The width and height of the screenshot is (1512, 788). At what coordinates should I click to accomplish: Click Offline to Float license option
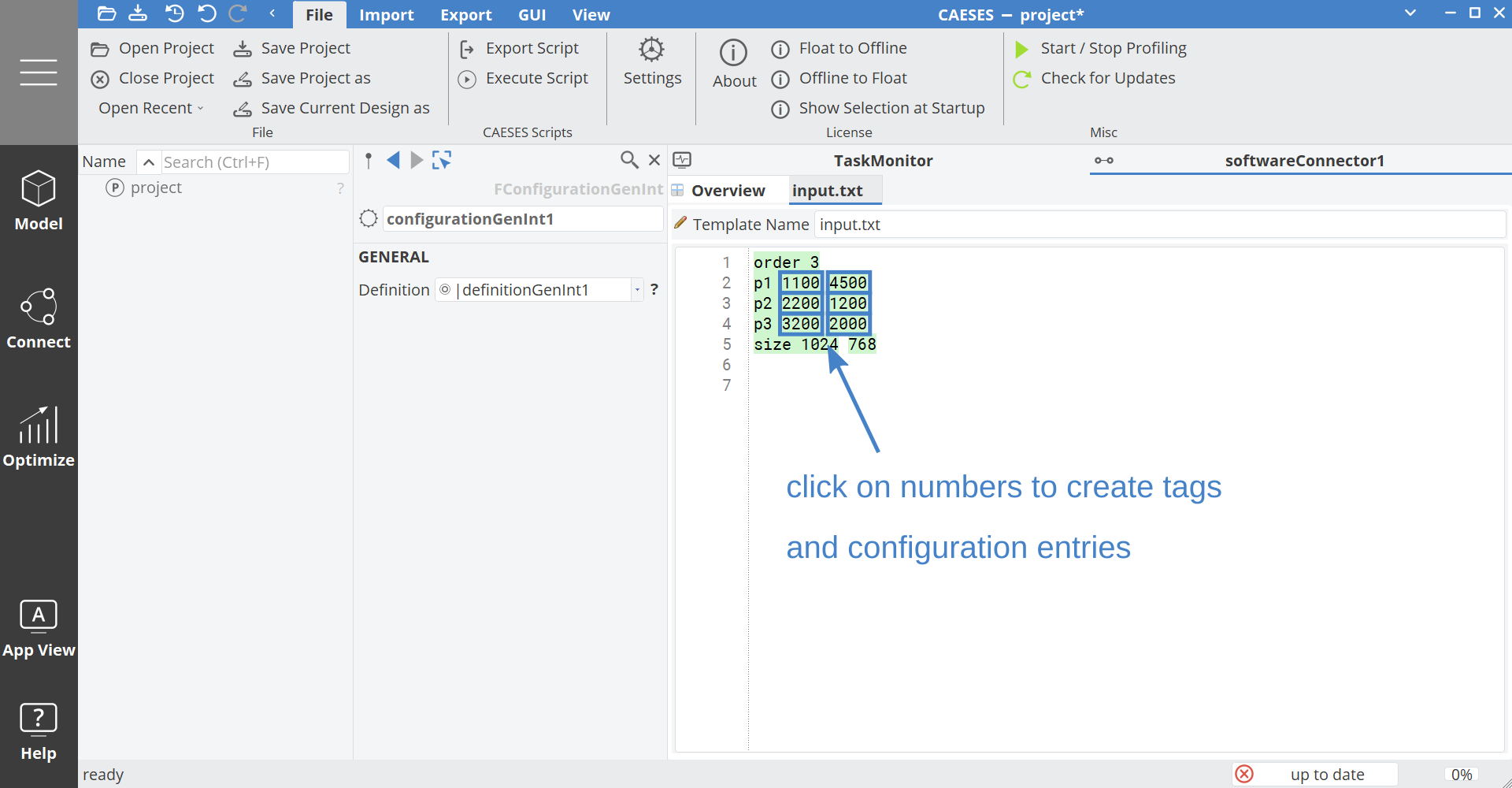click(x=839, y=79)
